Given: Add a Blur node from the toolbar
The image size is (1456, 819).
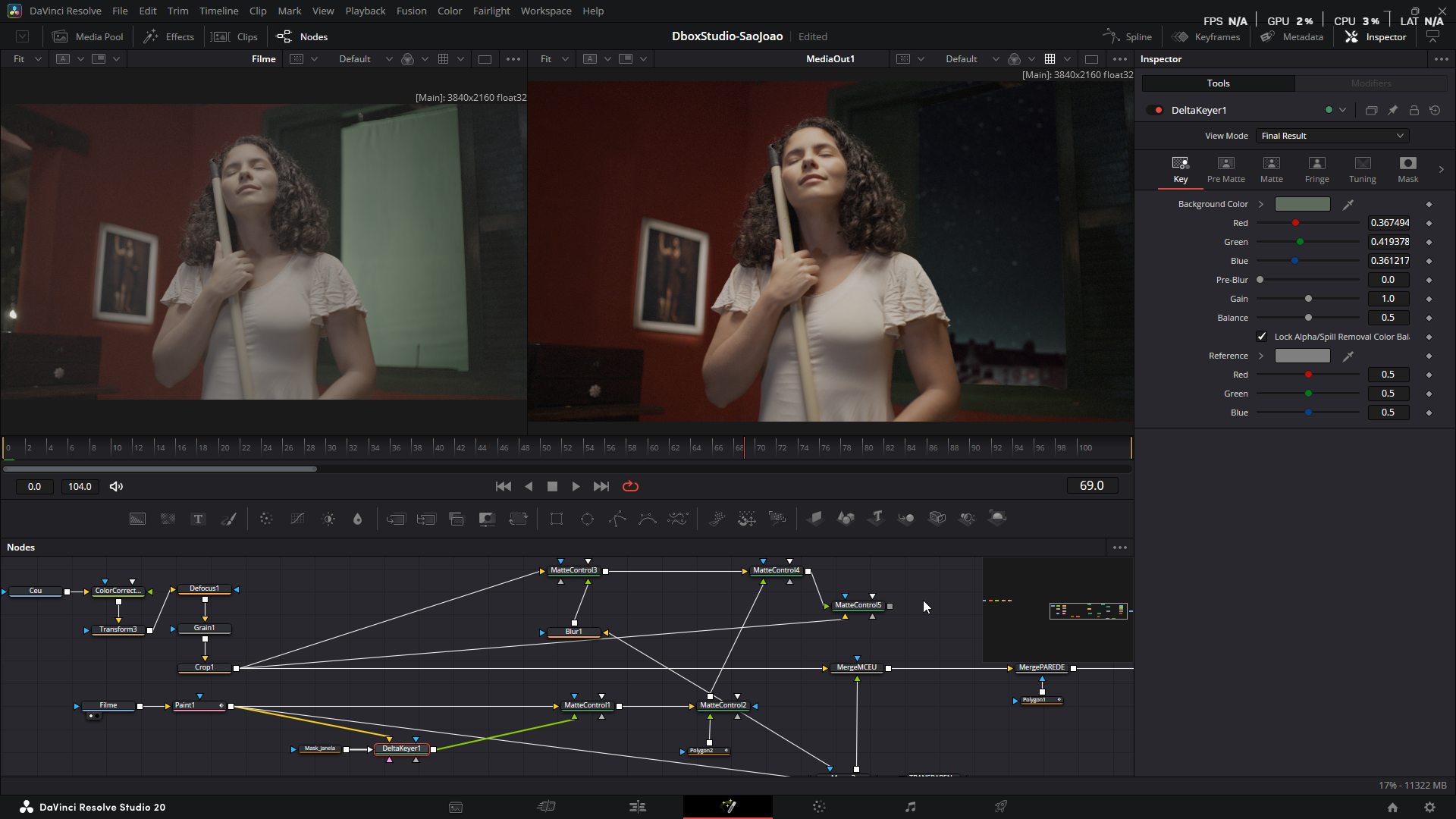Looking at the screenshot, I should pos(358,519).
